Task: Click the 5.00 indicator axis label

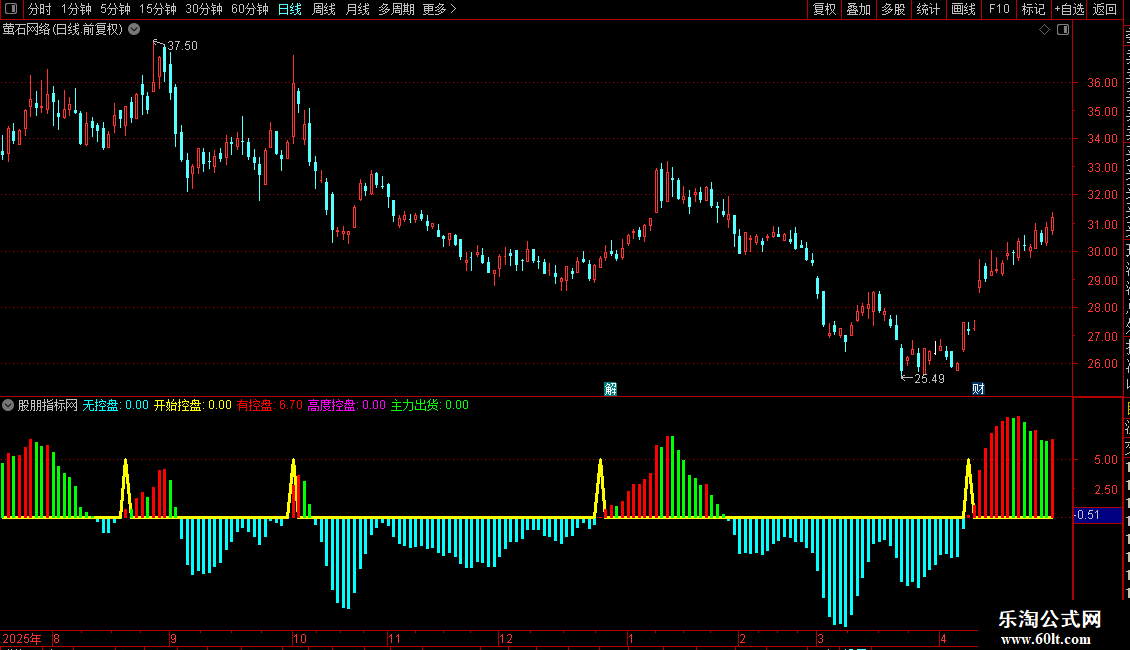Action: pos(1105,460)
